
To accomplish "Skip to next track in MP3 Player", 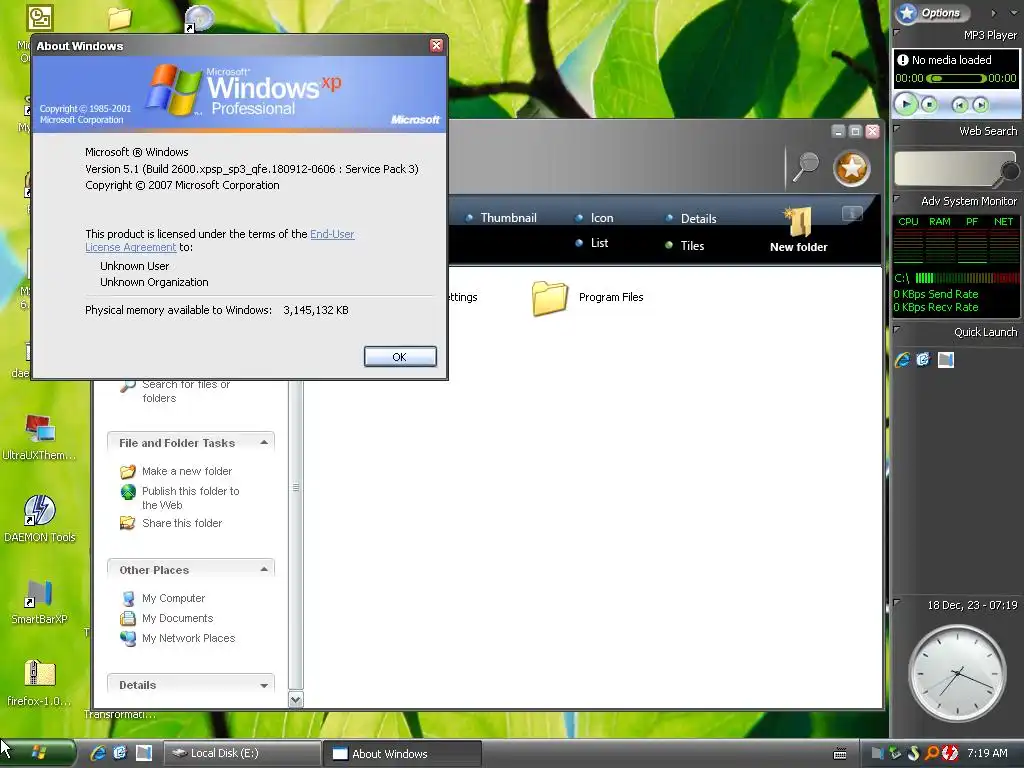I will [980, 104].
